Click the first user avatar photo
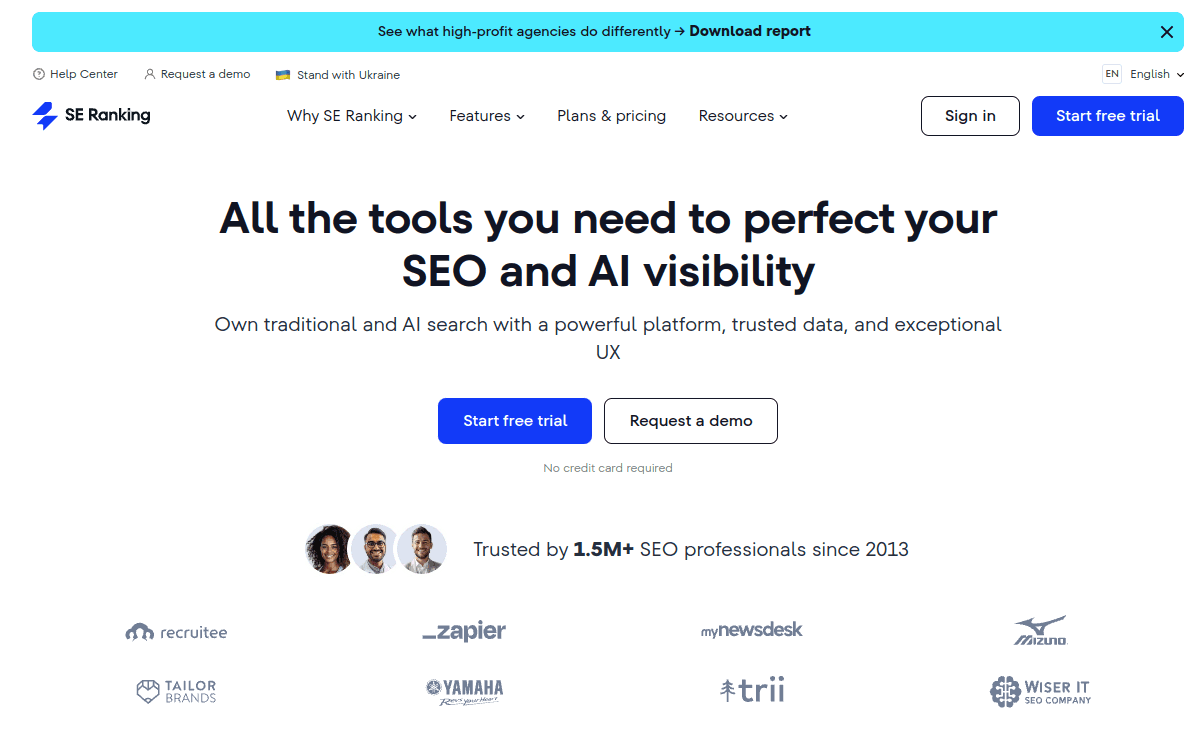 pyautogui.click(x=329, y=549)
